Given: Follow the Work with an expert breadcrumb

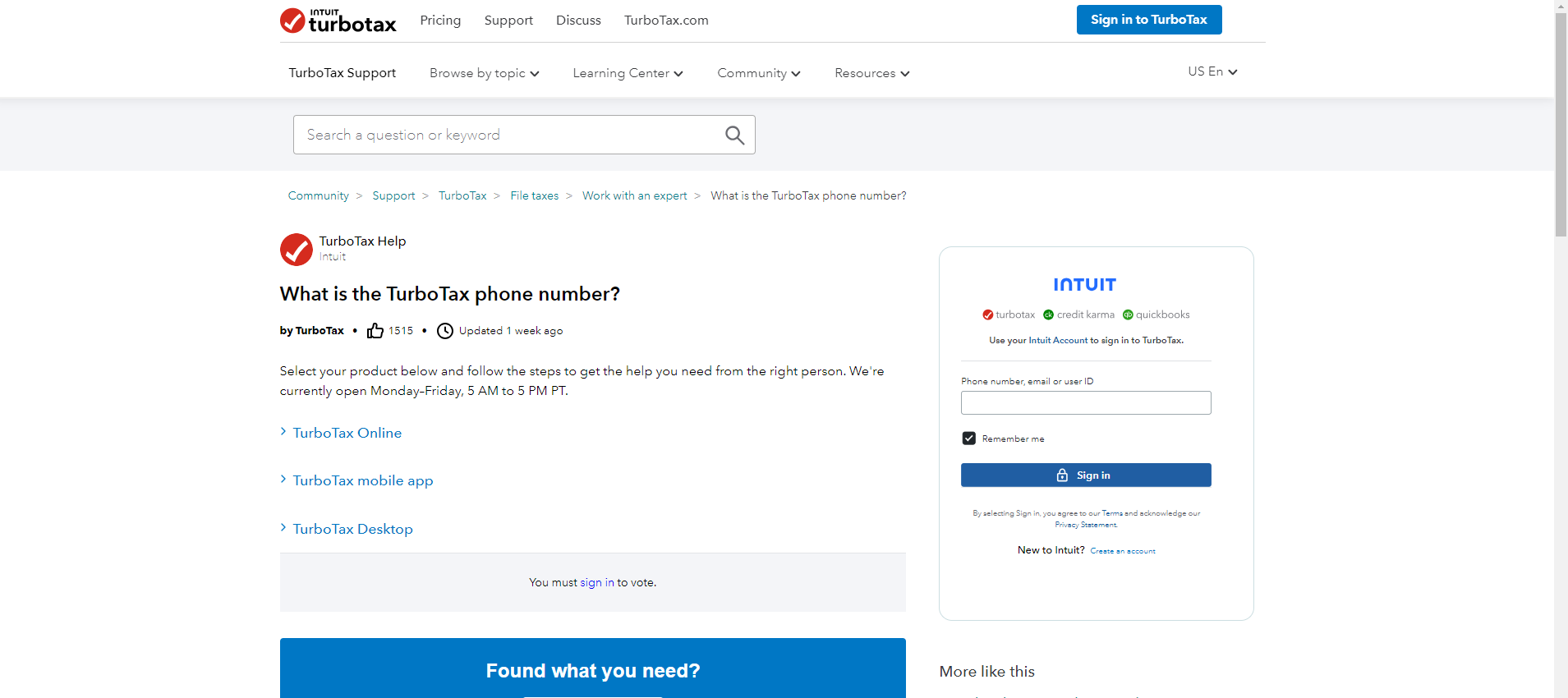Looking at the screenshot, I should click(x=635, y=195).
